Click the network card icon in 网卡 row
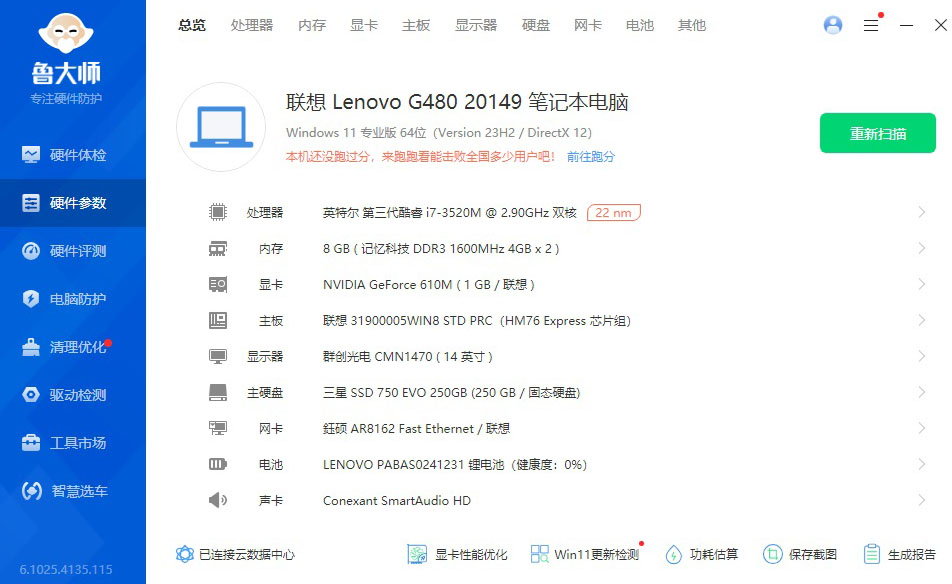Viewport: 952px width, 584px height. 218,428
